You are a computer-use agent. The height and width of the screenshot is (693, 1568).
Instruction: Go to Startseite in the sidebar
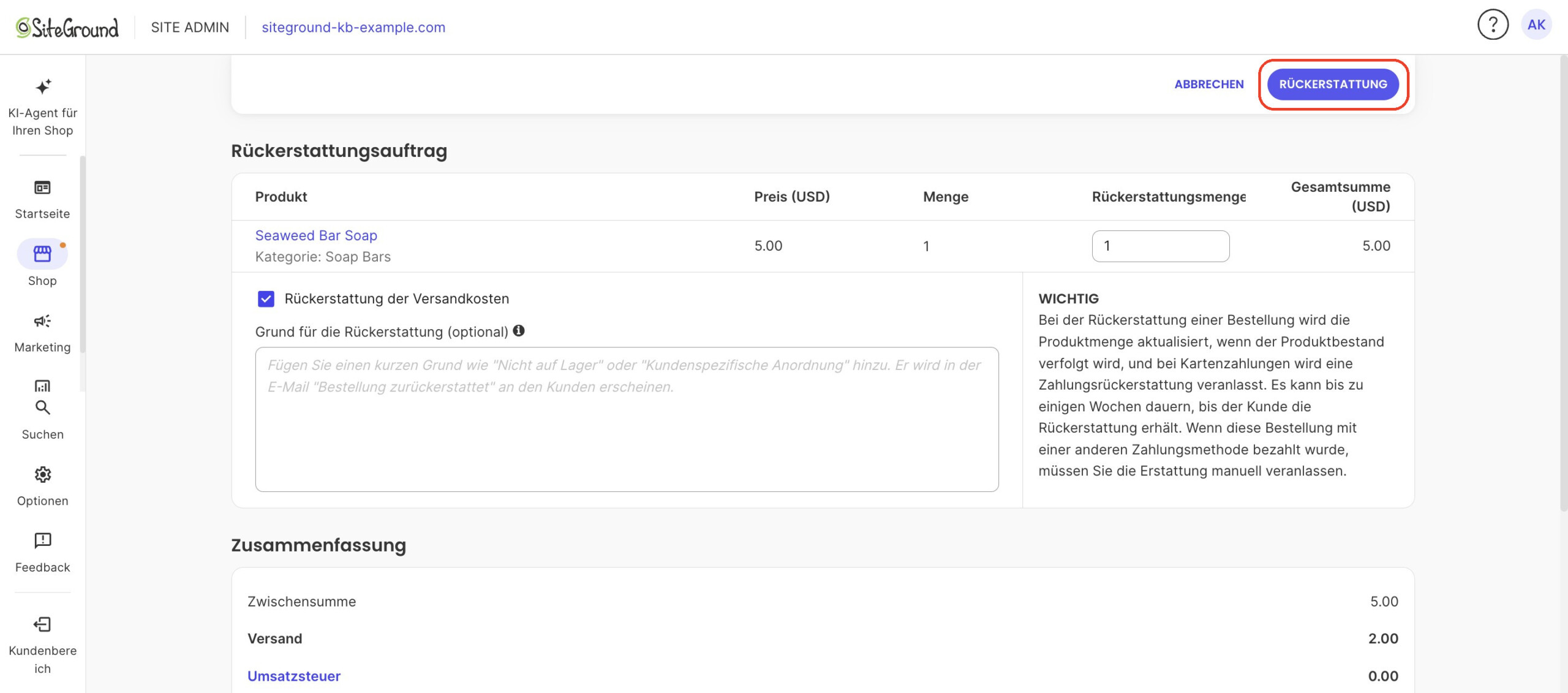(42, 199)
